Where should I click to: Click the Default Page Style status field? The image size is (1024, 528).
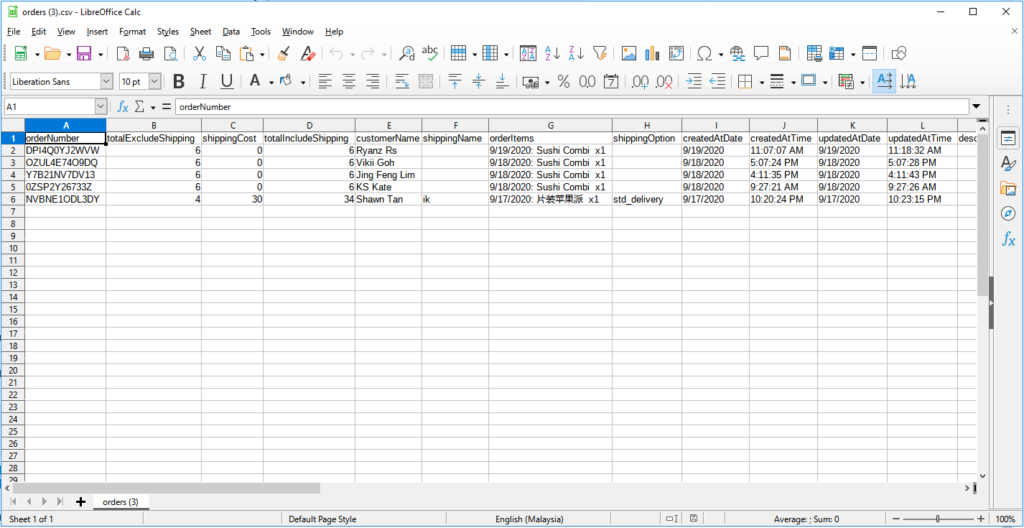pyautogui.click(x=323, y=519)
